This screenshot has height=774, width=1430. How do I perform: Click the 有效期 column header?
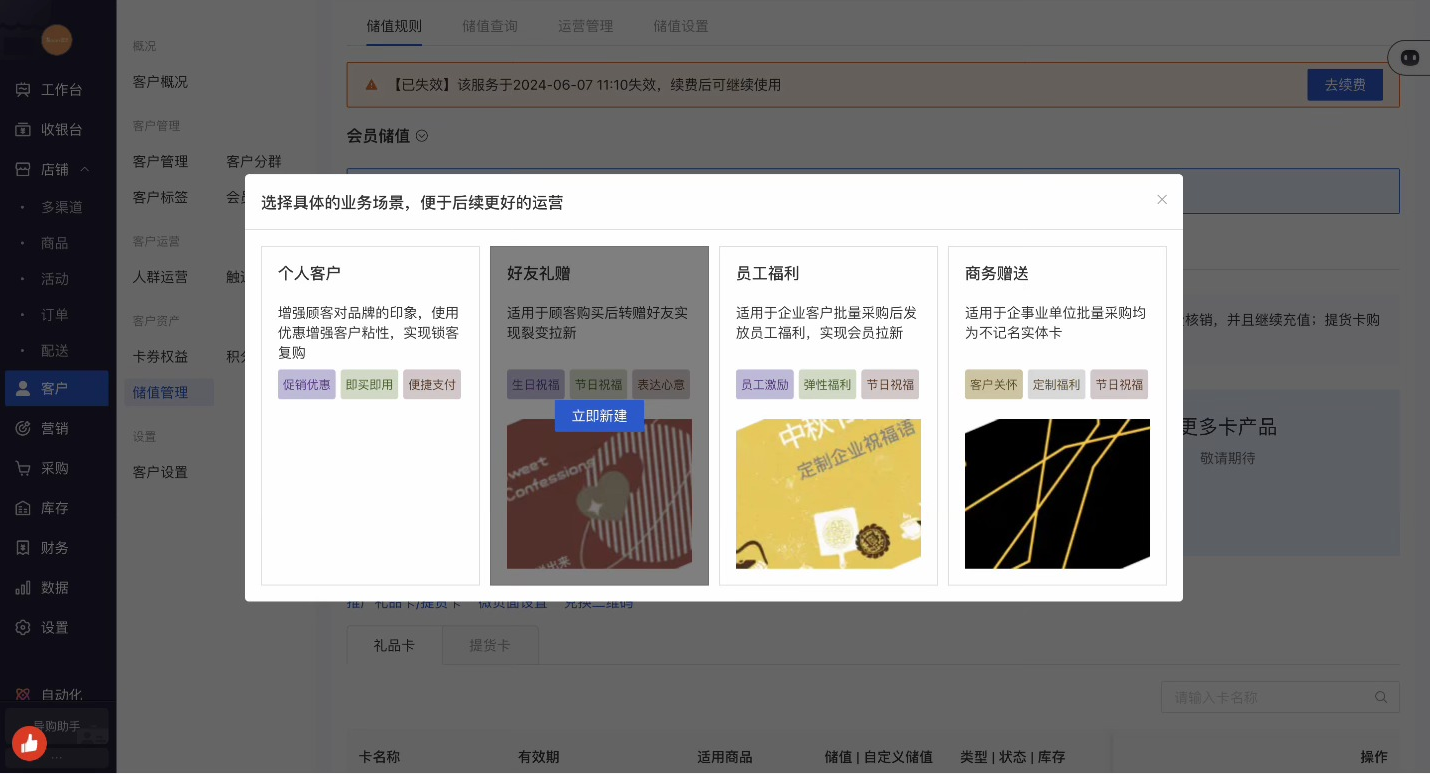(x=539, y=757)
